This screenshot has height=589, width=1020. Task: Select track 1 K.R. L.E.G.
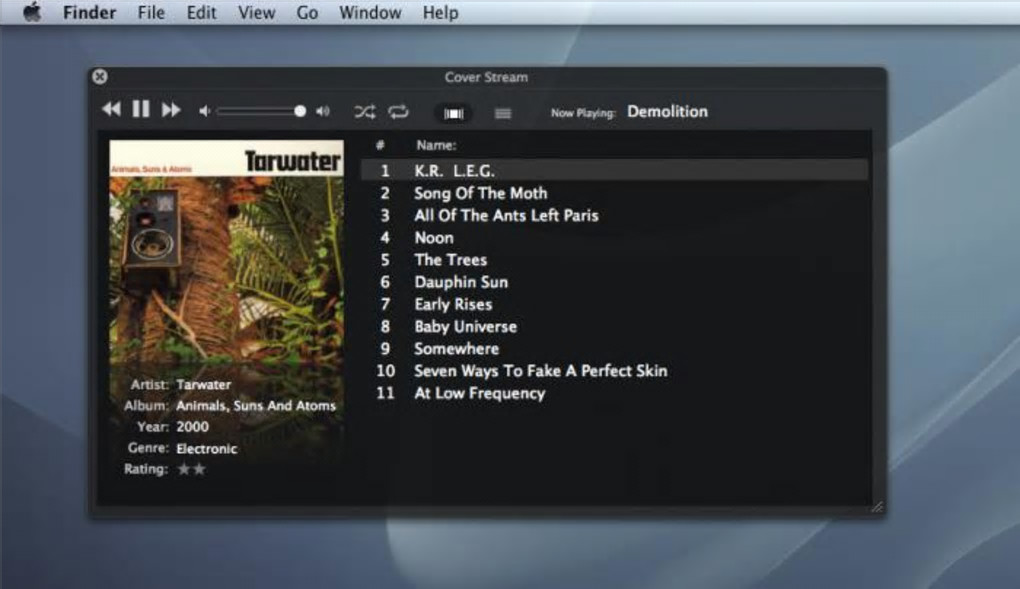click(x=614, y=171)
